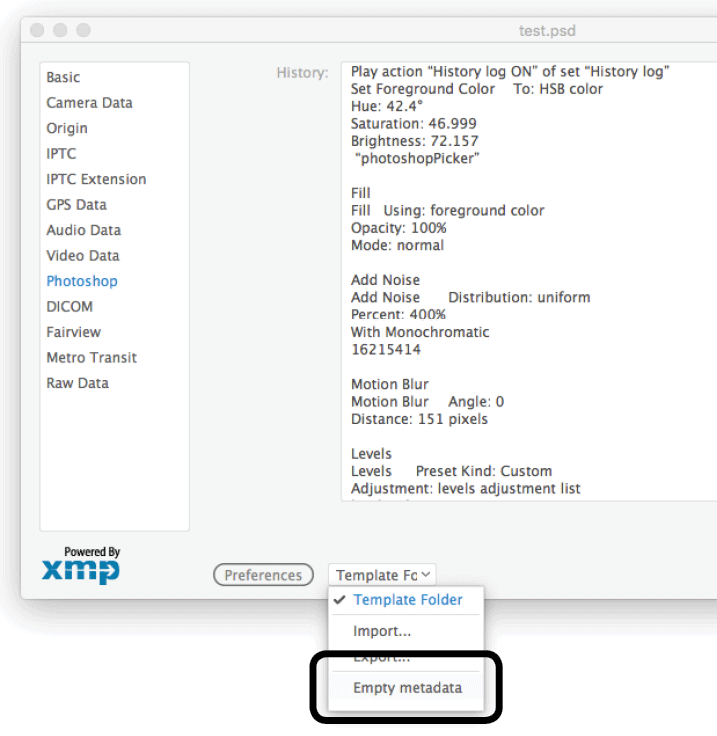Image resolution: width=717 pixels, height=736 pixels.
Task: Open Metro Transit metadata panel
Action: click(92, 358)
